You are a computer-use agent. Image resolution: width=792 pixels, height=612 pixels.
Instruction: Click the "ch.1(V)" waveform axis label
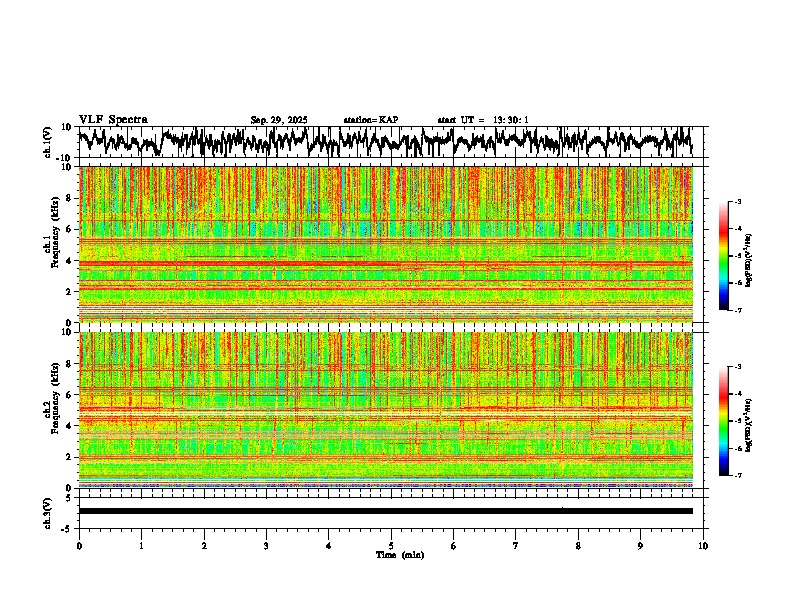[x=49, y=142]
